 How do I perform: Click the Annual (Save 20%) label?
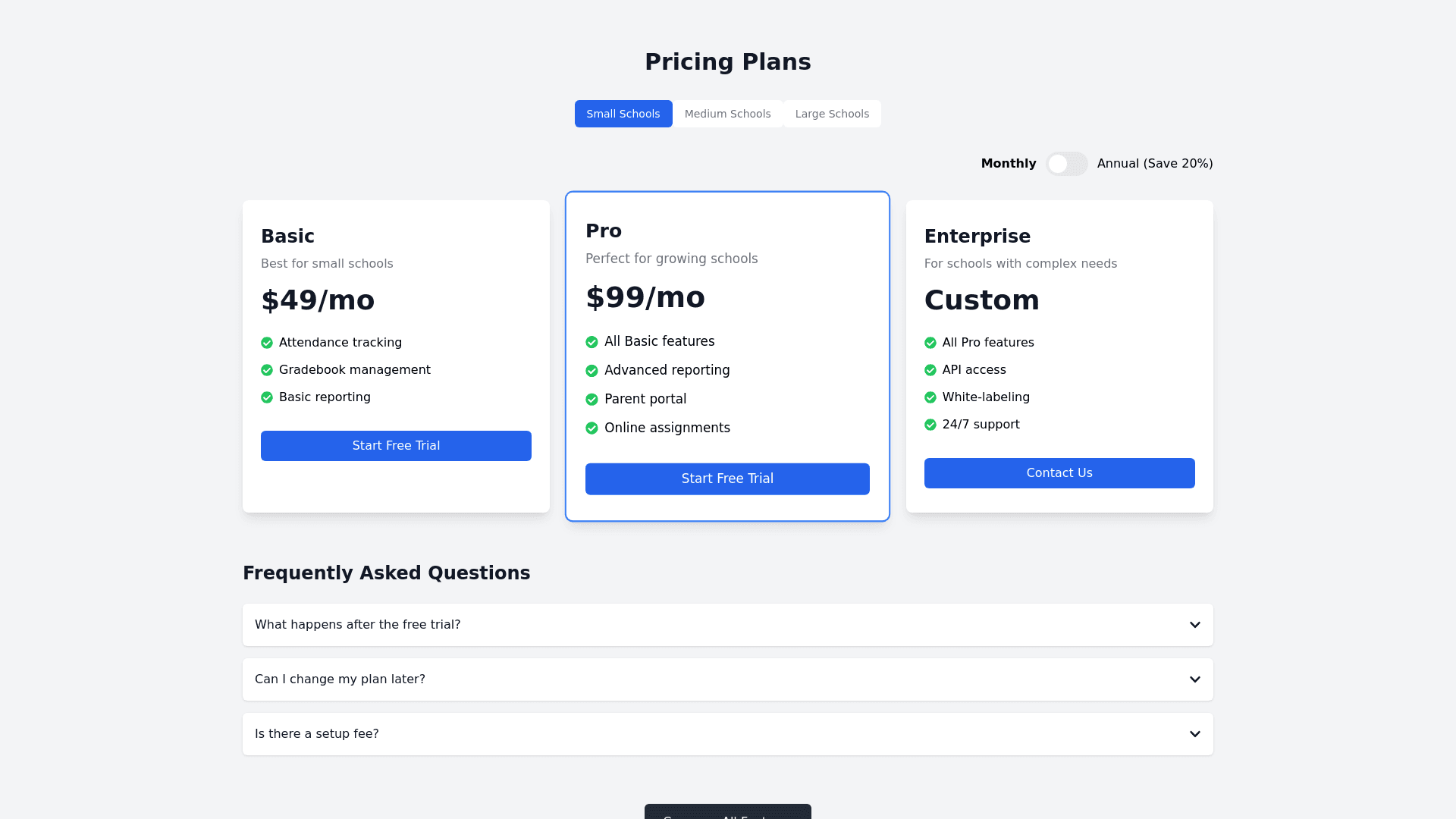[x=1154, y=164]
